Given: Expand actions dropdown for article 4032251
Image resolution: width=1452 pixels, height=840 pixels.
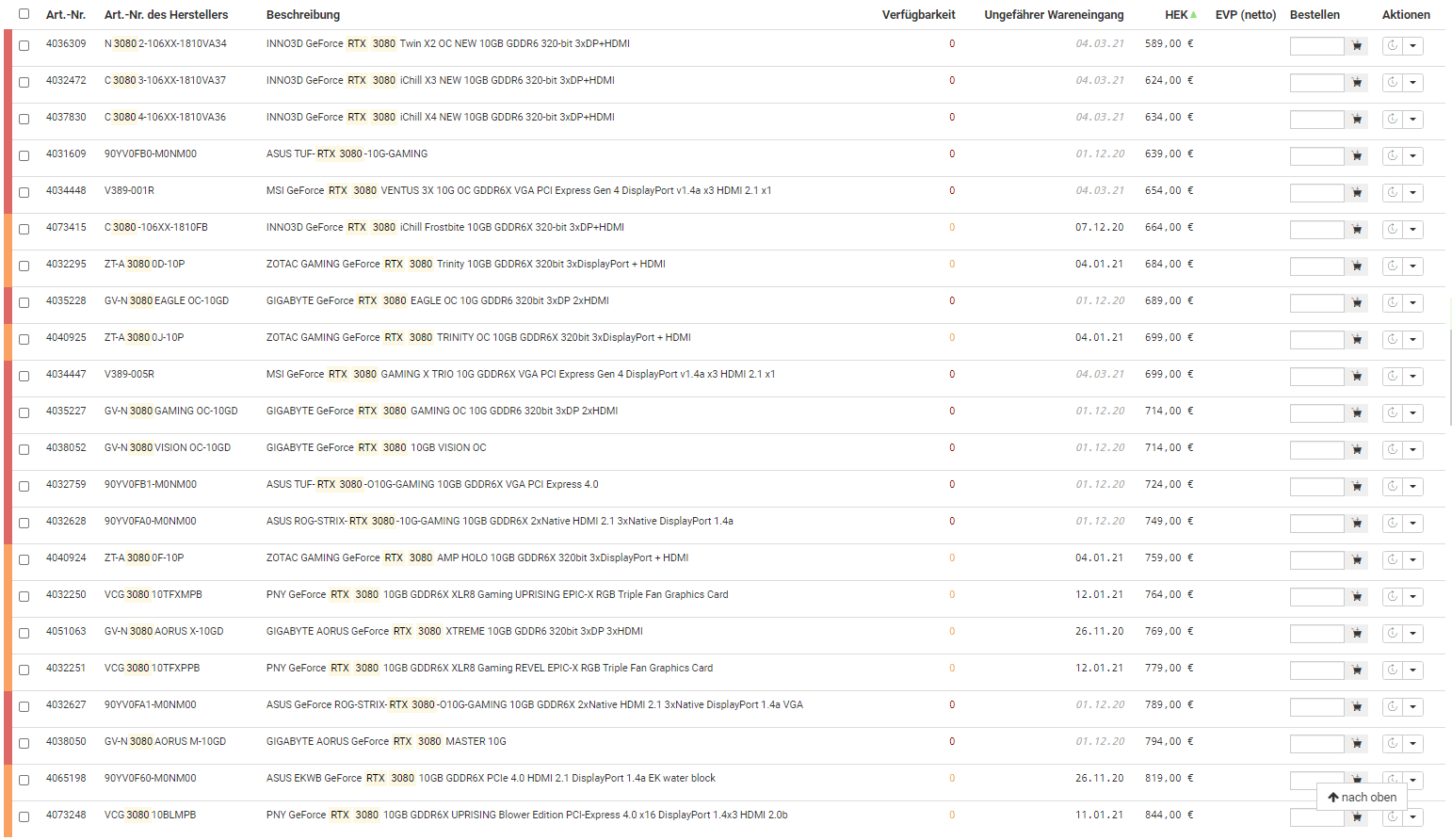Looking at the screenshot, I should tap(1413, 670).
